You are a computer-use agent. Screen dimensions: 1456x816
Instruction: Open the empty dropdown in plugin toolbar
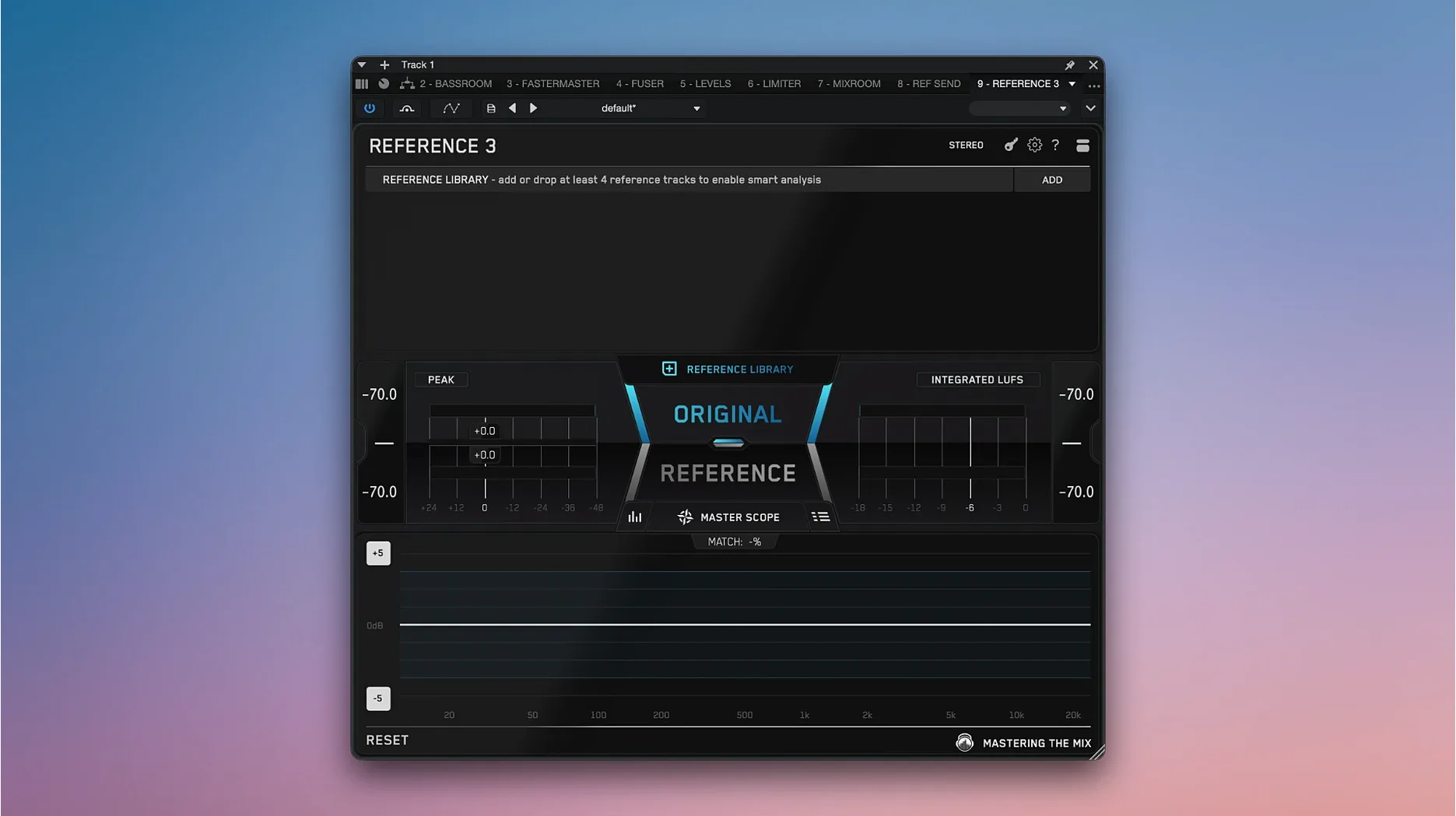[x=1019, y=108]
